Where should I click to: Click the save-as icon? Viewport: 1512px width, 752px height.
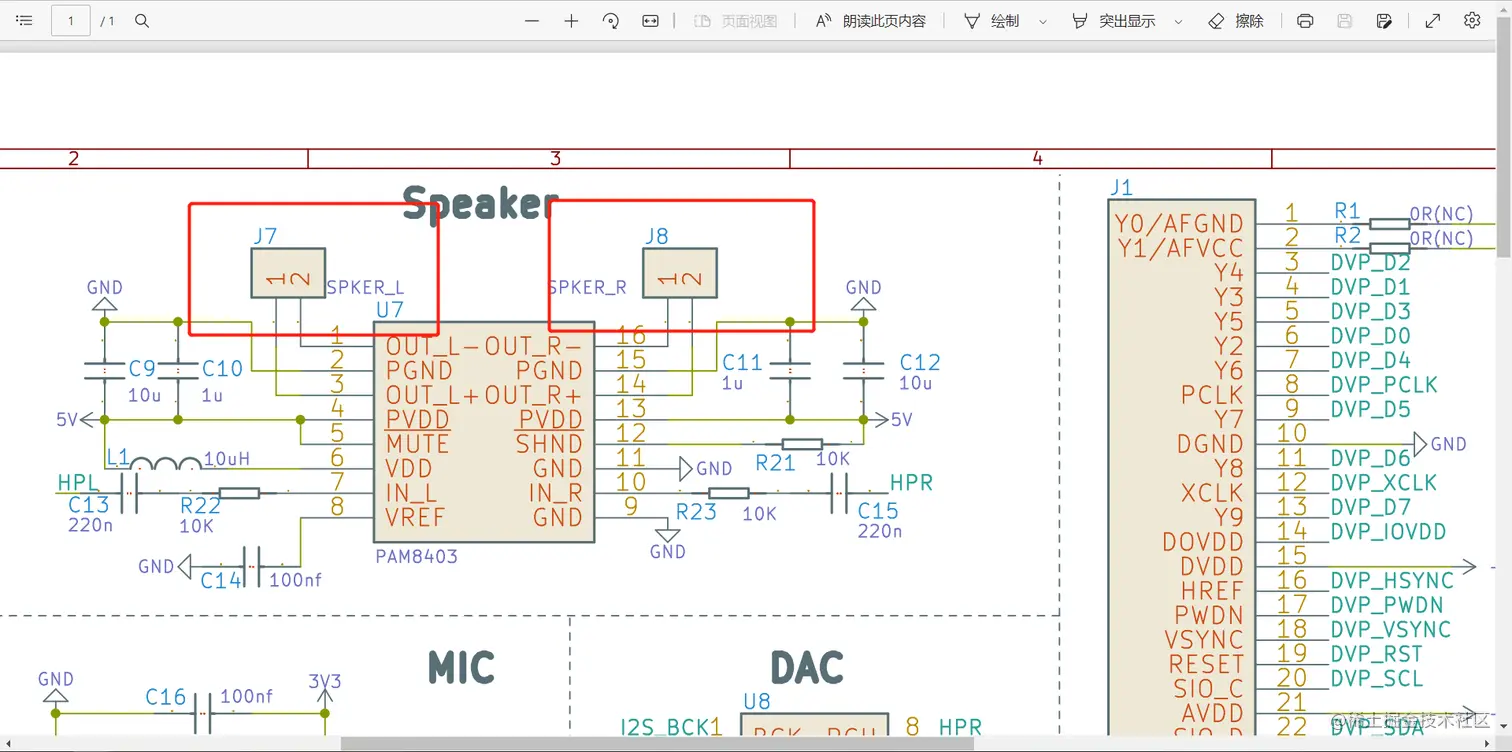point(1384,21)
